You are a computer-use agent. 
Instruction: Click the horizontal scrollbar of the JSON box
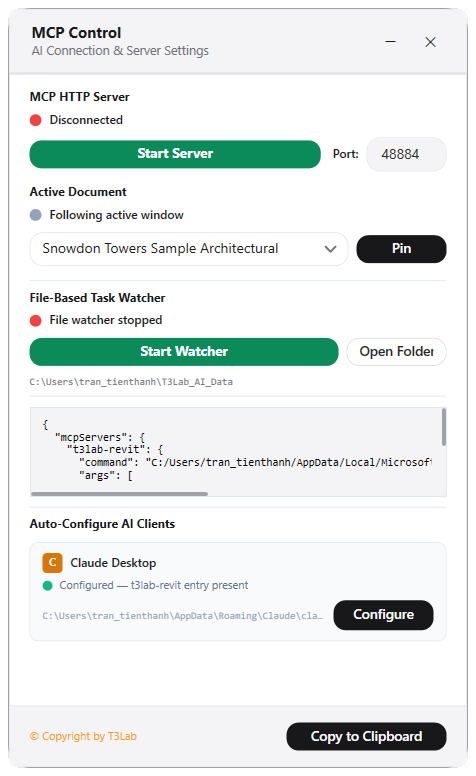point(119,493)
